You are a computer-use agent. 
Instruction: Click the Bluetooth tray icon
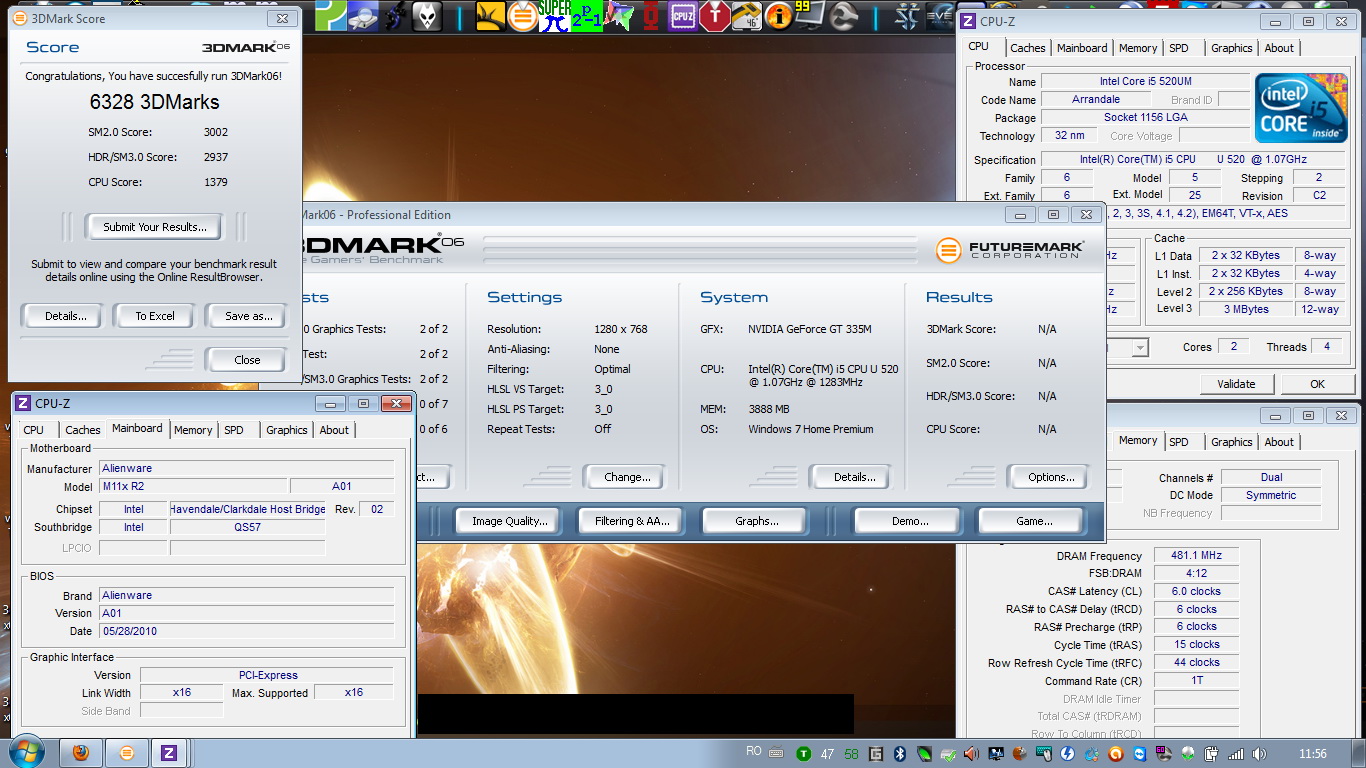tap(899, 754)
